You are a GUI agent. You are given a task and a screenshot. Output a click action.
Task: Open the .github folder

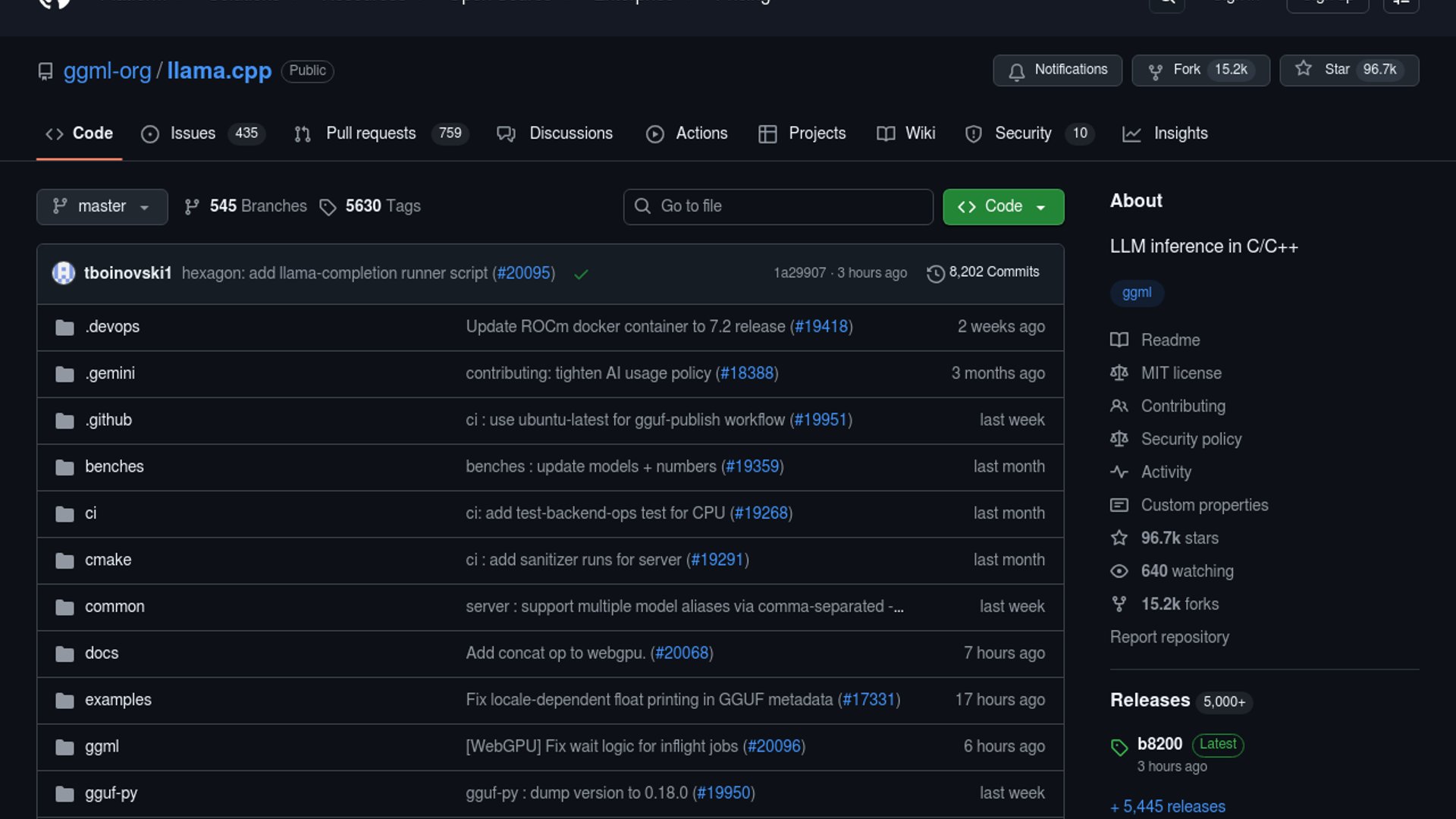[x=108, y=420]
